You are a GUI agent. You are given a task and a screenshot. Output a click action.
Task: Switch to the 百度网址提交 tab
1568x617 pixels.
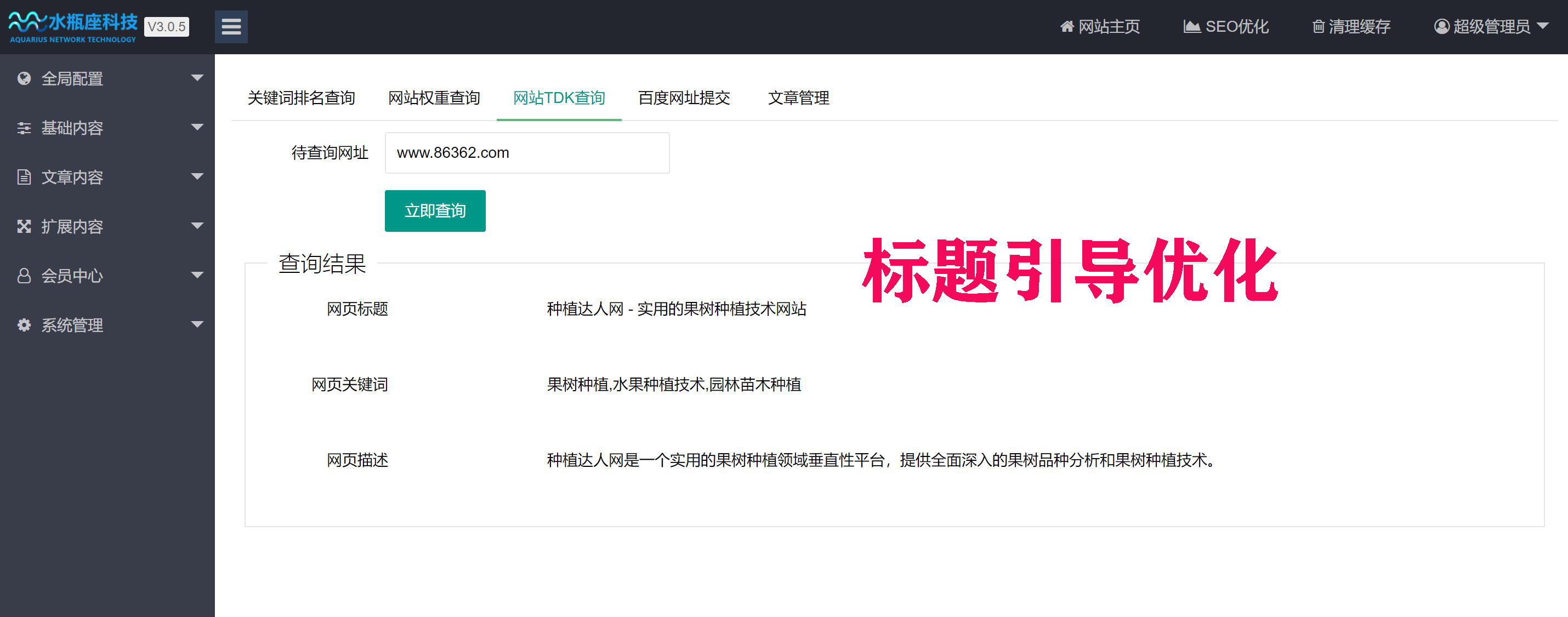(x=684, y=98)
